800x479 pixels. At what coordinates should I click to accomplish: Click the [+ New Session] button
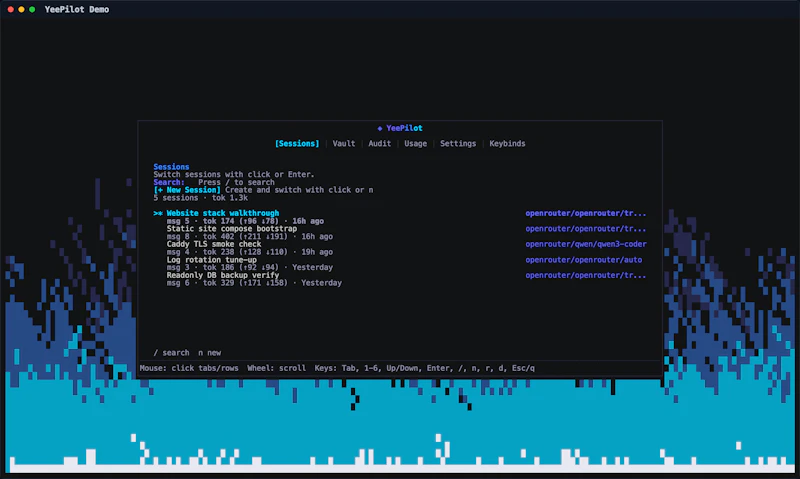pyautogui.click(x=187, y=190)
